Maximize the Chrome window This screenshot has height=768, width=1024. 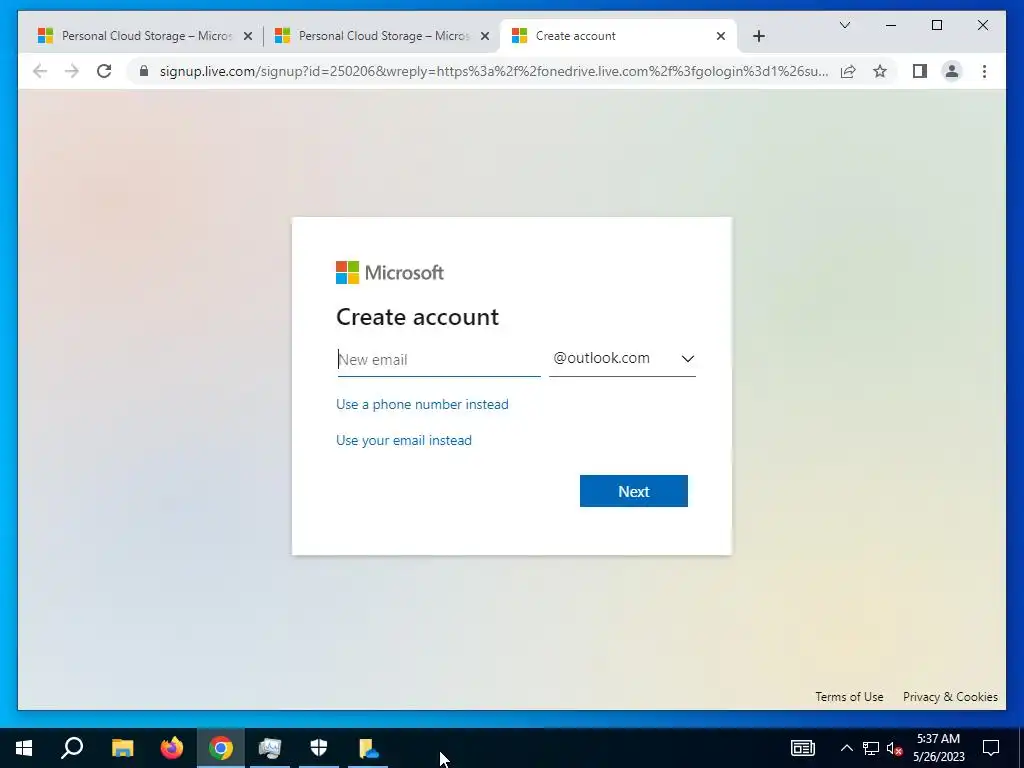[936, 25]
